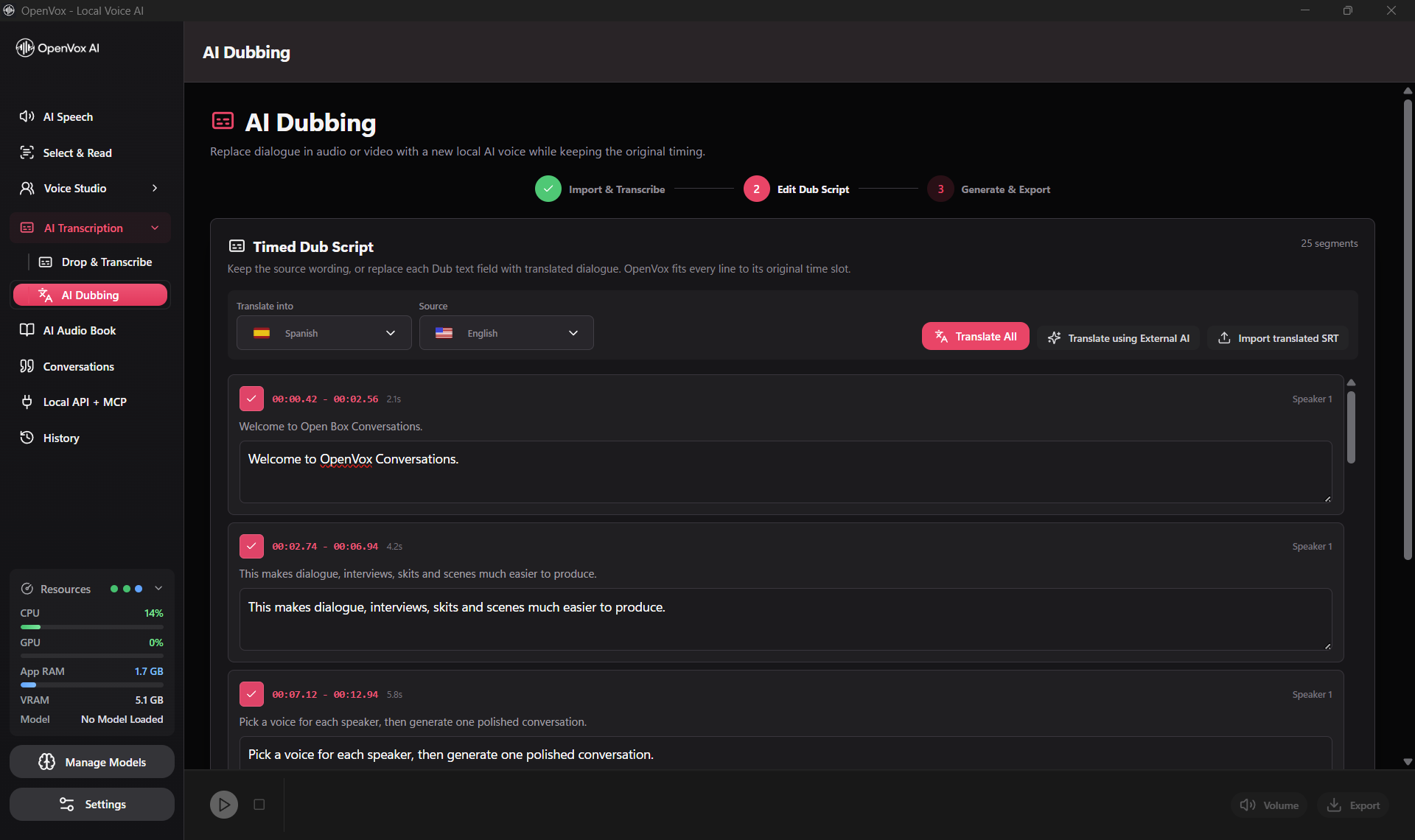Click the Select & Read icon
The width and height of the screenshot is (1415, 840).
[x=27, y=153]
